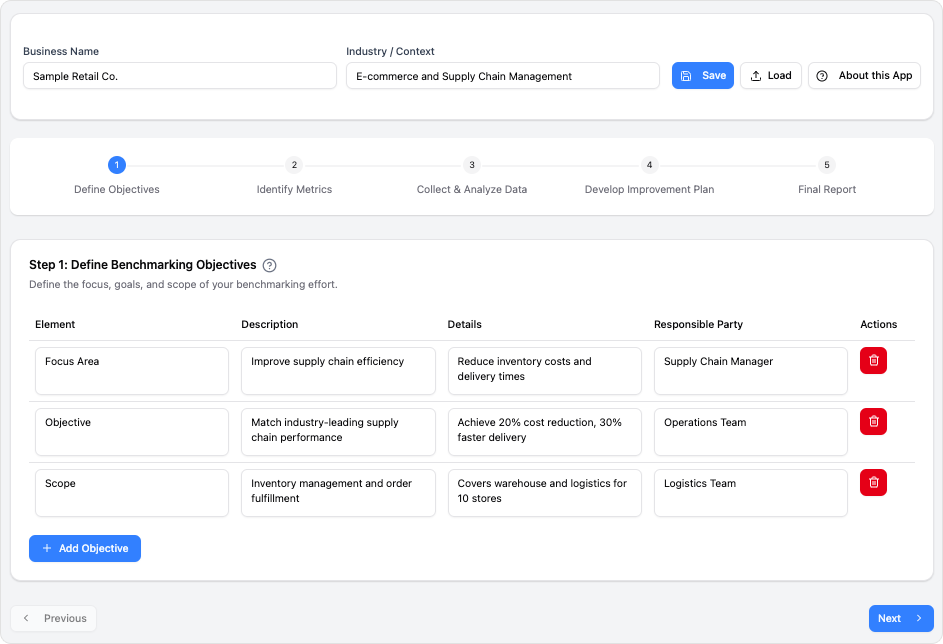Click the Previous button
The image size is (943, 644).
pyautogui.click(x=54, y=618)
